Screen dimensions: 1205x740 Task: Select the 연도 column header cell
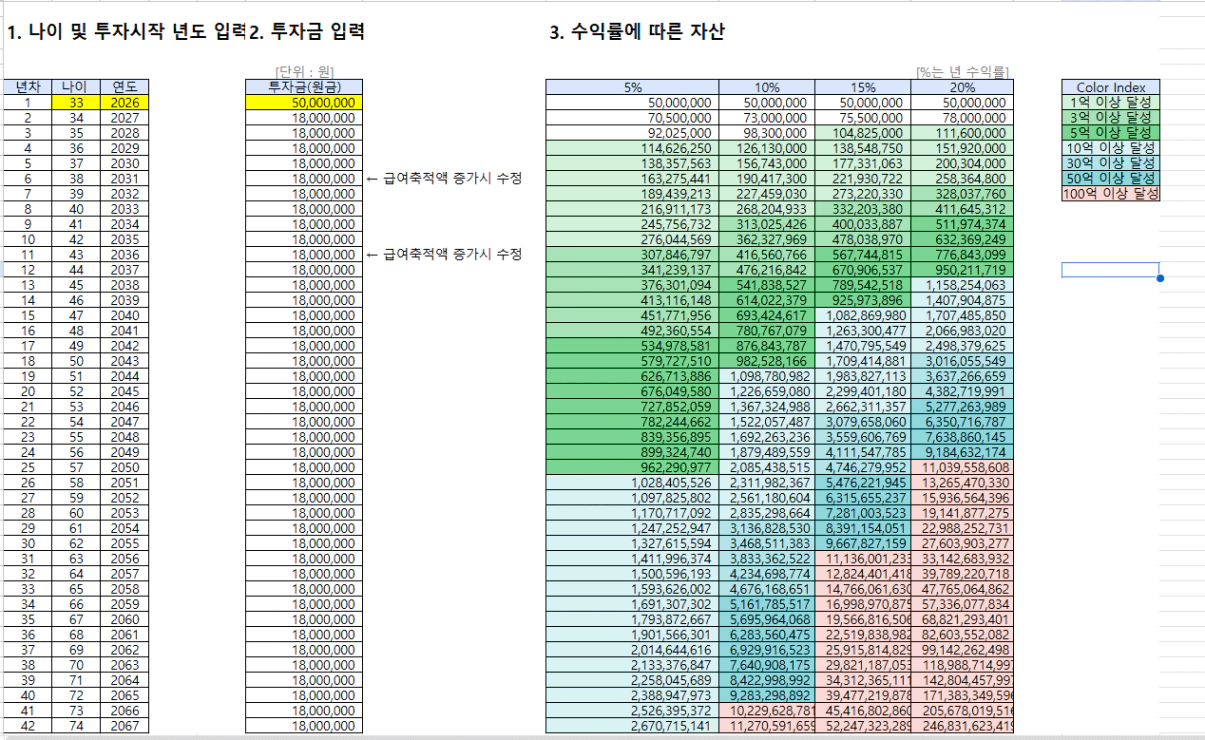tap(124, 87)
